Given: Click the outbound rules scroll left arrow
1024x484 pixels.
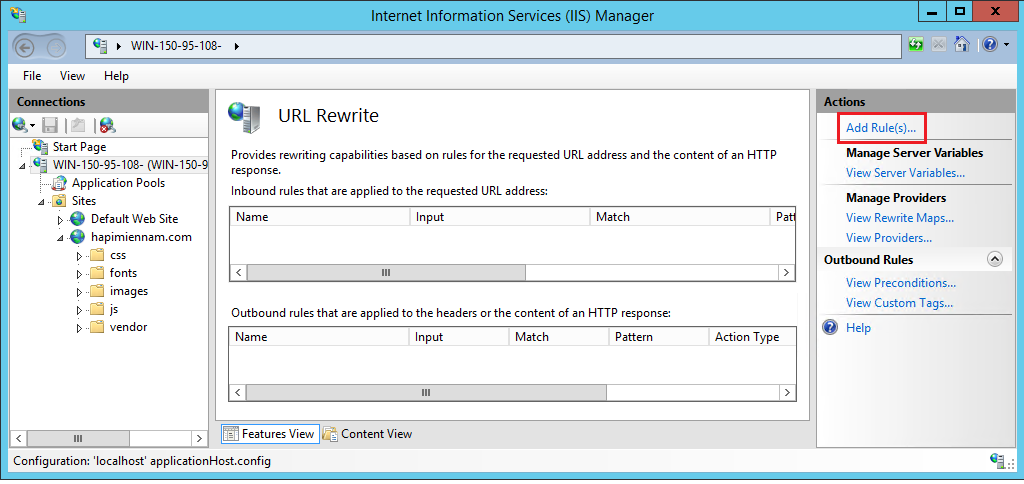Looking at the screenshot, I should pyautogui.click(x=238, y=393).
